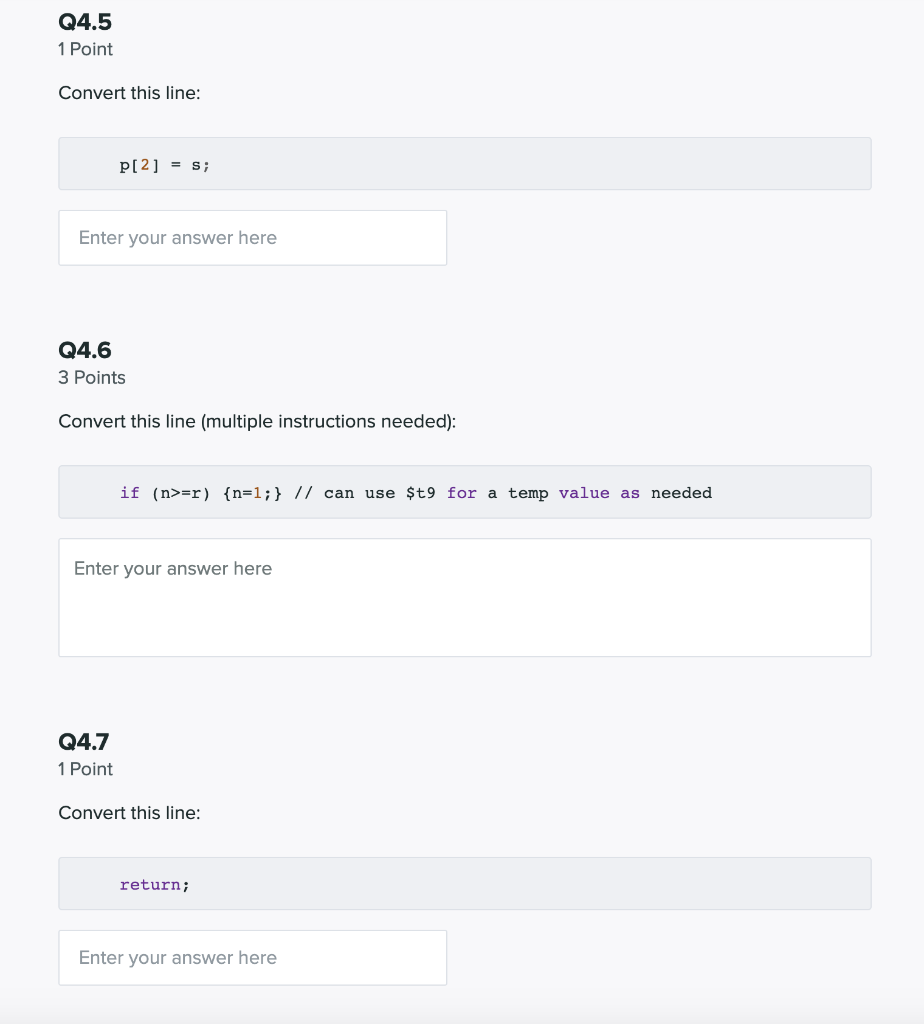Screen dimensions: 924x1024
Task: Click the Q4.5 answer input field
Action: (252, 237)
